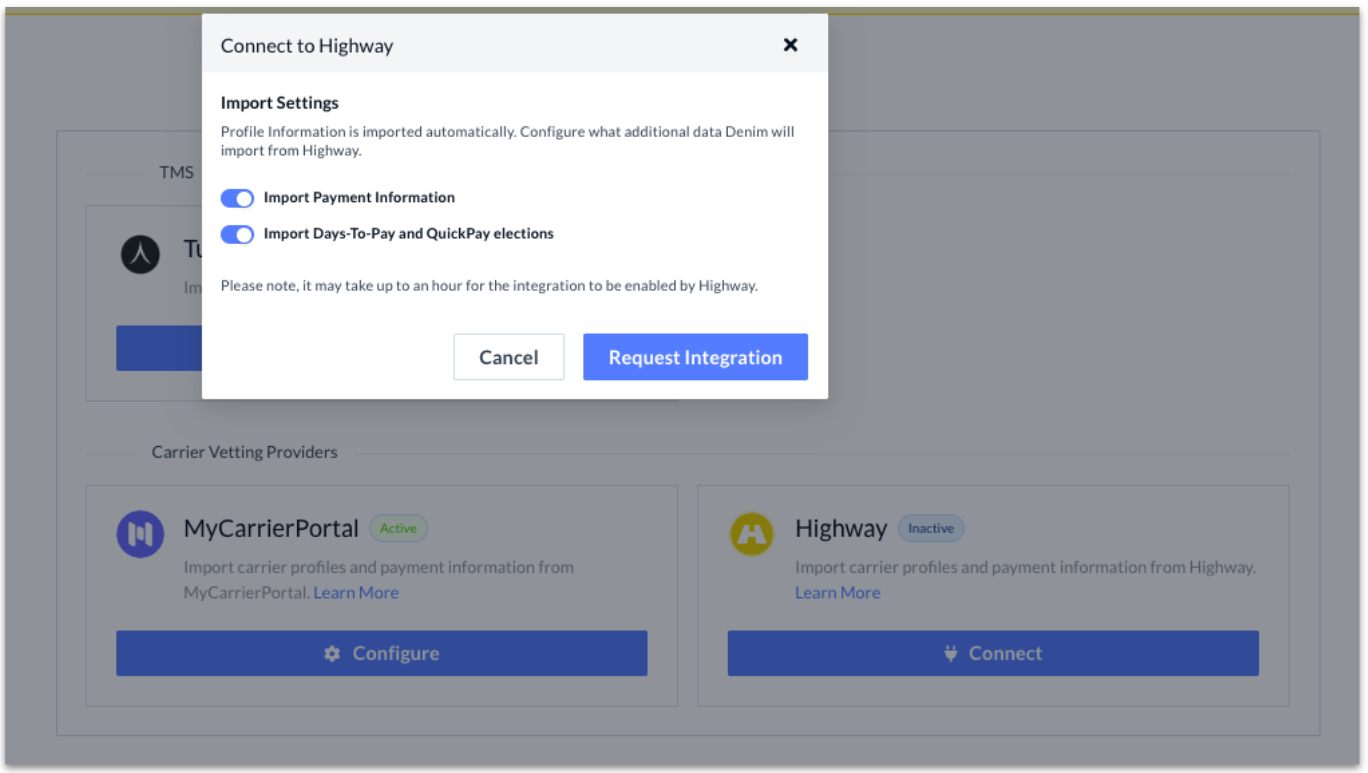
Task: Click the Cancel button
Action: (509, 357)
